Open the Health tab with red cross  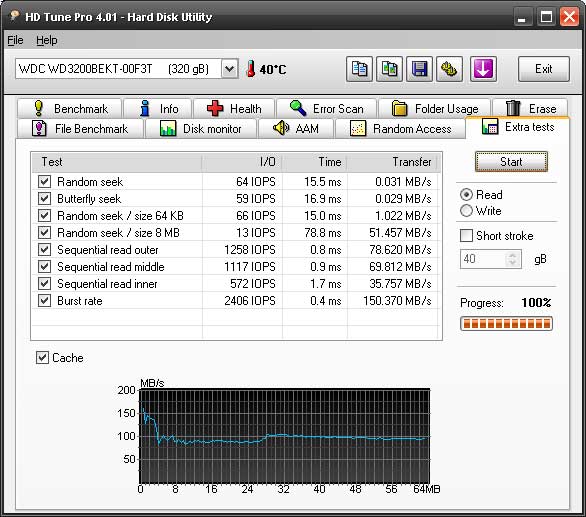234,108
